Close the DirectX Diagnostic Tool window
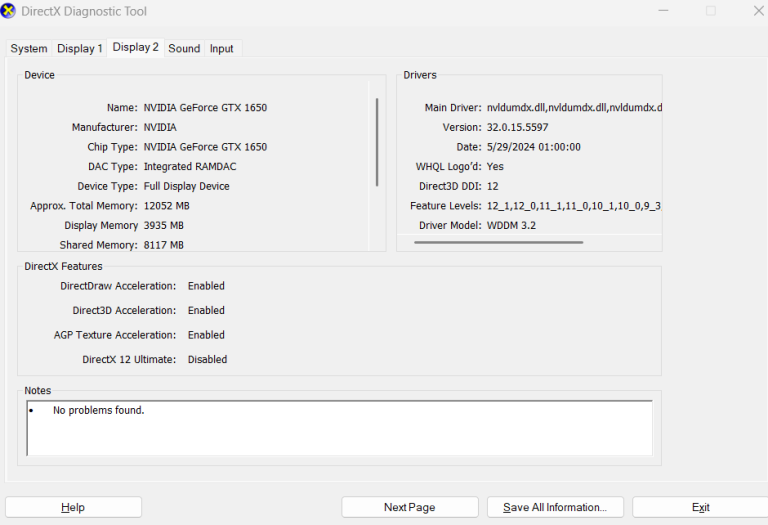Image resolution: width=768 pixels, height=525 pixels. [758, 11]
